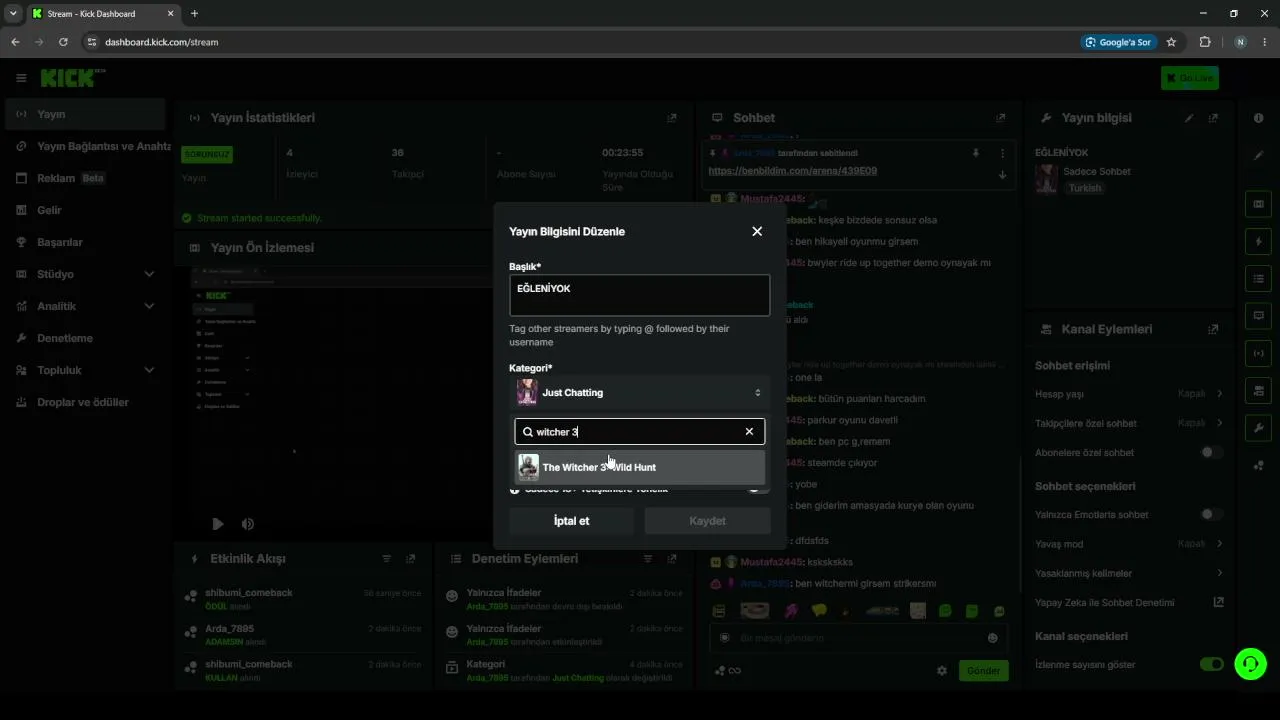Collapse the pinned message with the arrow

1002,175
